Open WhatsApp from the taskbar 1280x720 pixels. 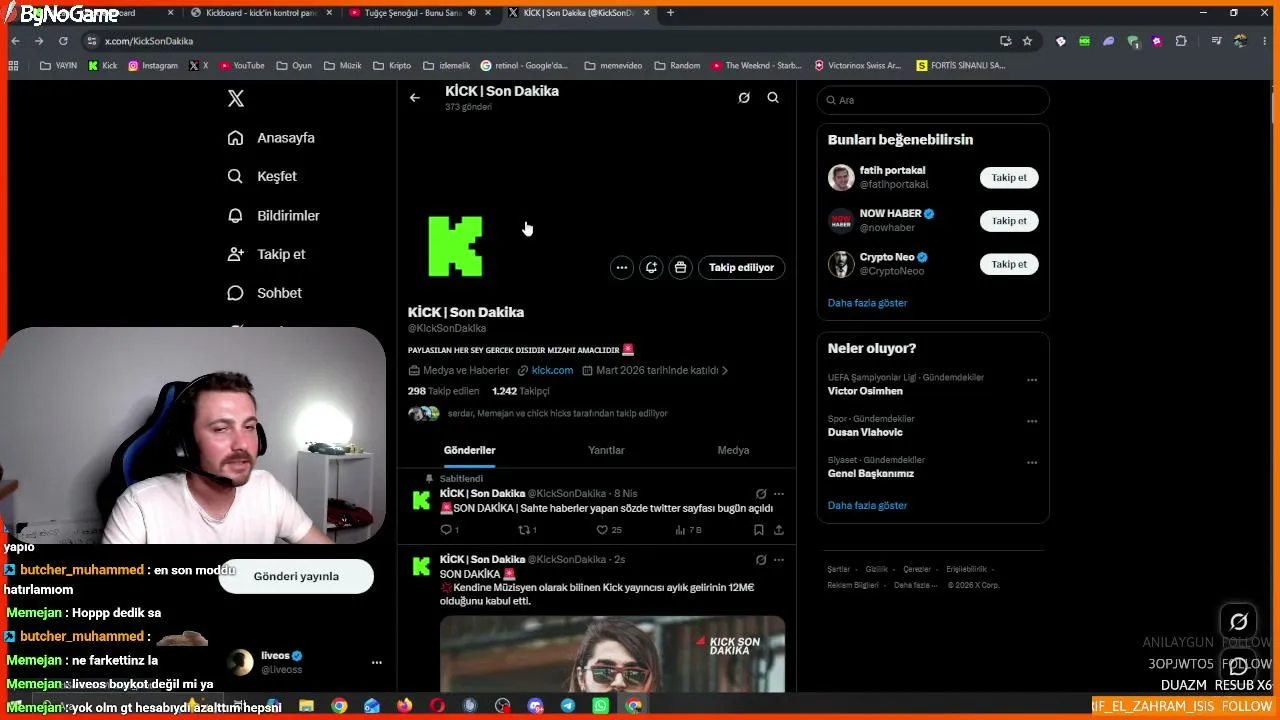coord(601,706)
